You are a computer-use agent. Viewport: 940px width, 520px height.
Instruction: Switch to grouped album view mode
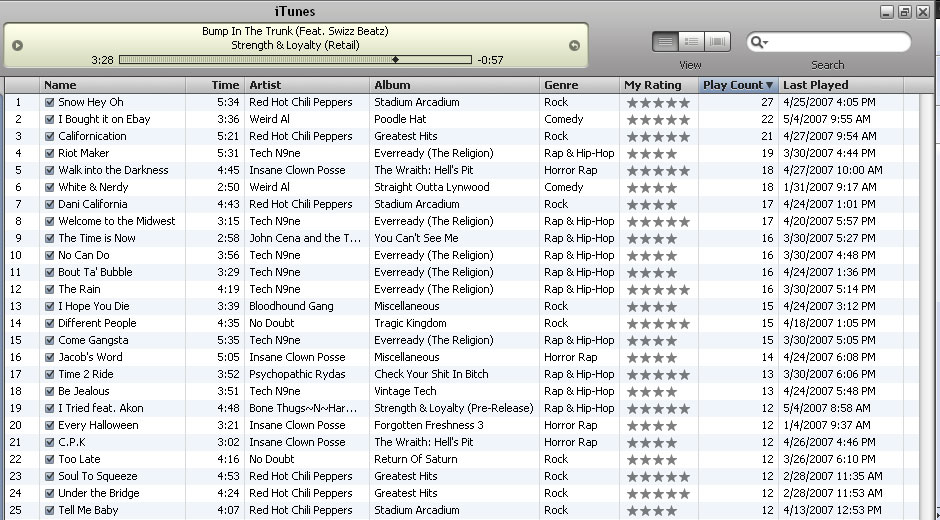click(691, 42)
